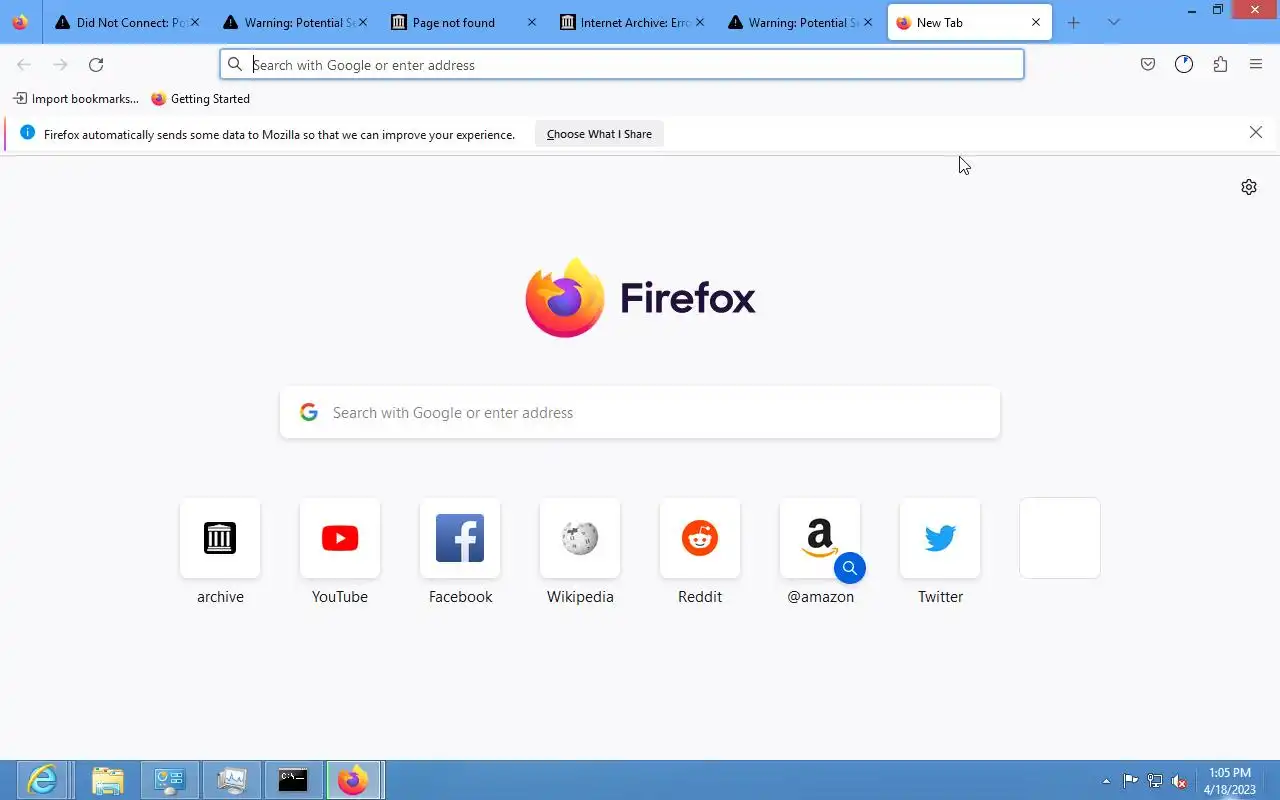Image resolution: width=1280 pixels, height=800 pixels.
Task: Click Choose What I Share button
Action: coord(599,134)
